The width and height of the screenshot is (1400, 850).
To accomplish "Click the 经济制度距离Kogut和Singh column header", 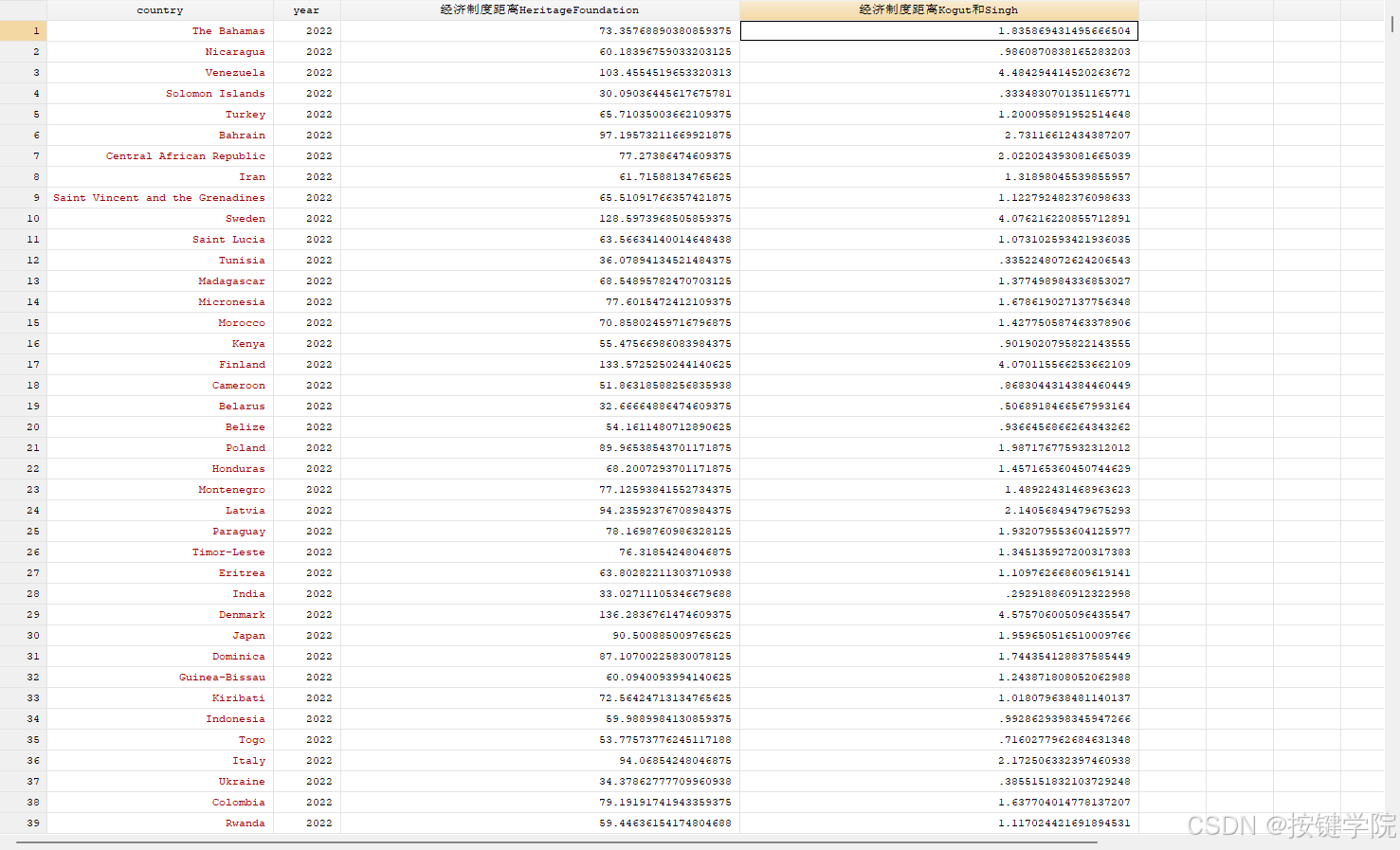I will pyautogui.click(x=939, y=10).
